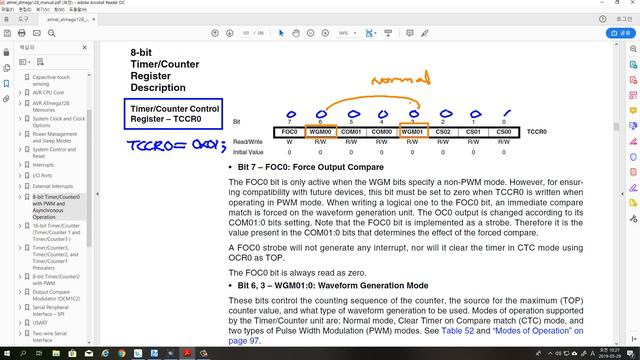Click the blue Share button
This screenshot has height=360, width=640.
click(621, 33)
